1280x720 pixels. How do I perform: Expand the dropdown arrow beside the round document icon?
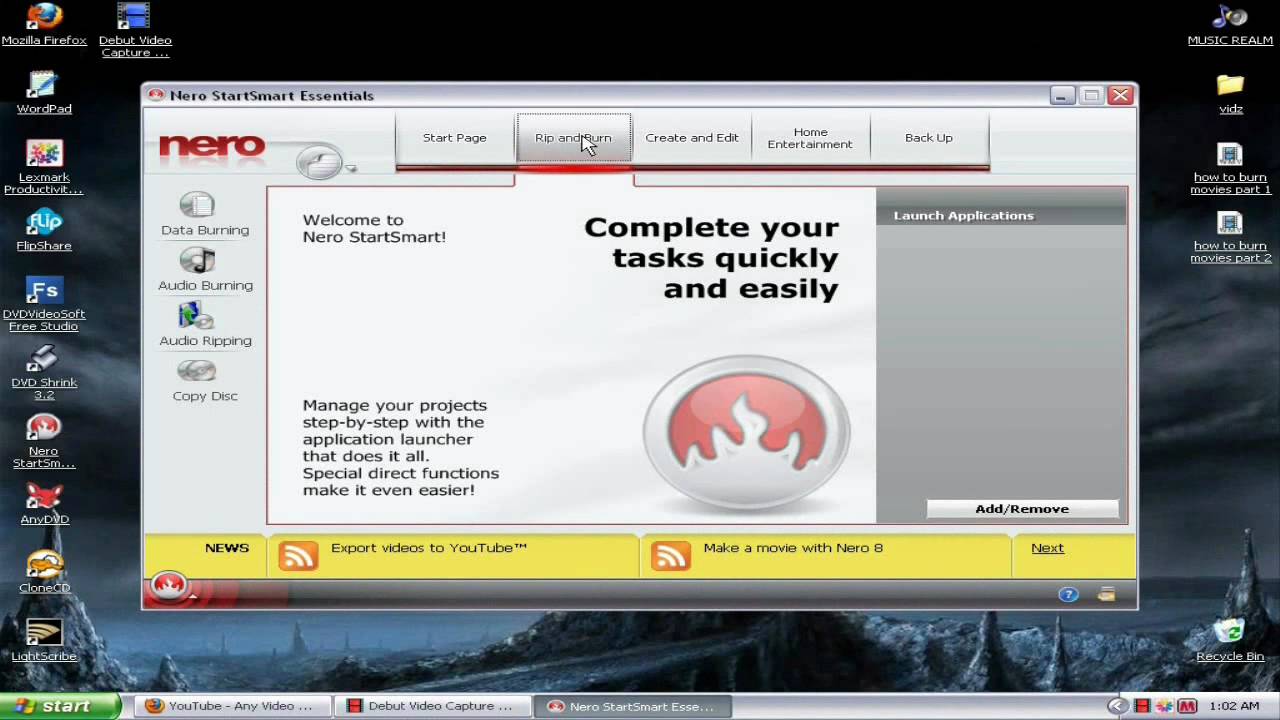[x=350, y=169]
